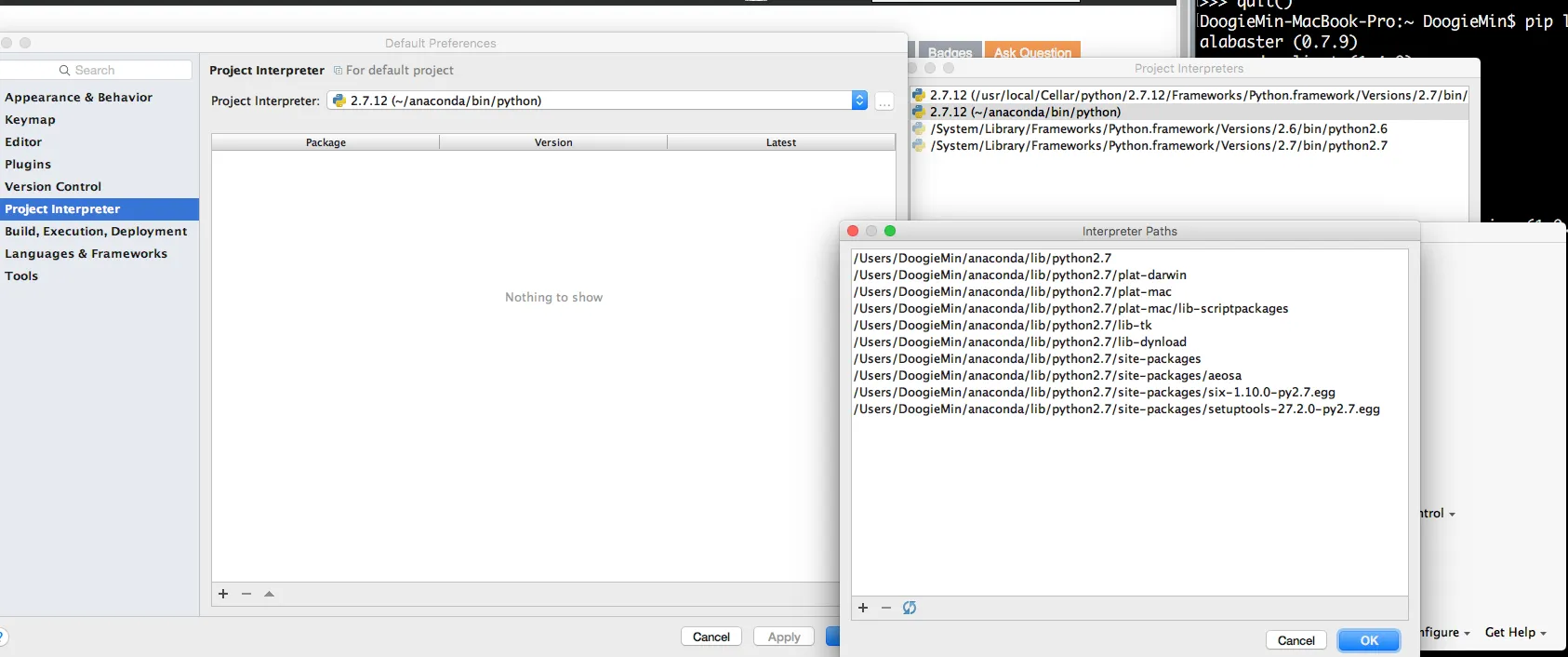Select the plat-darwin path entry
The image size is (1568, 657).
tap(1130, 275)
